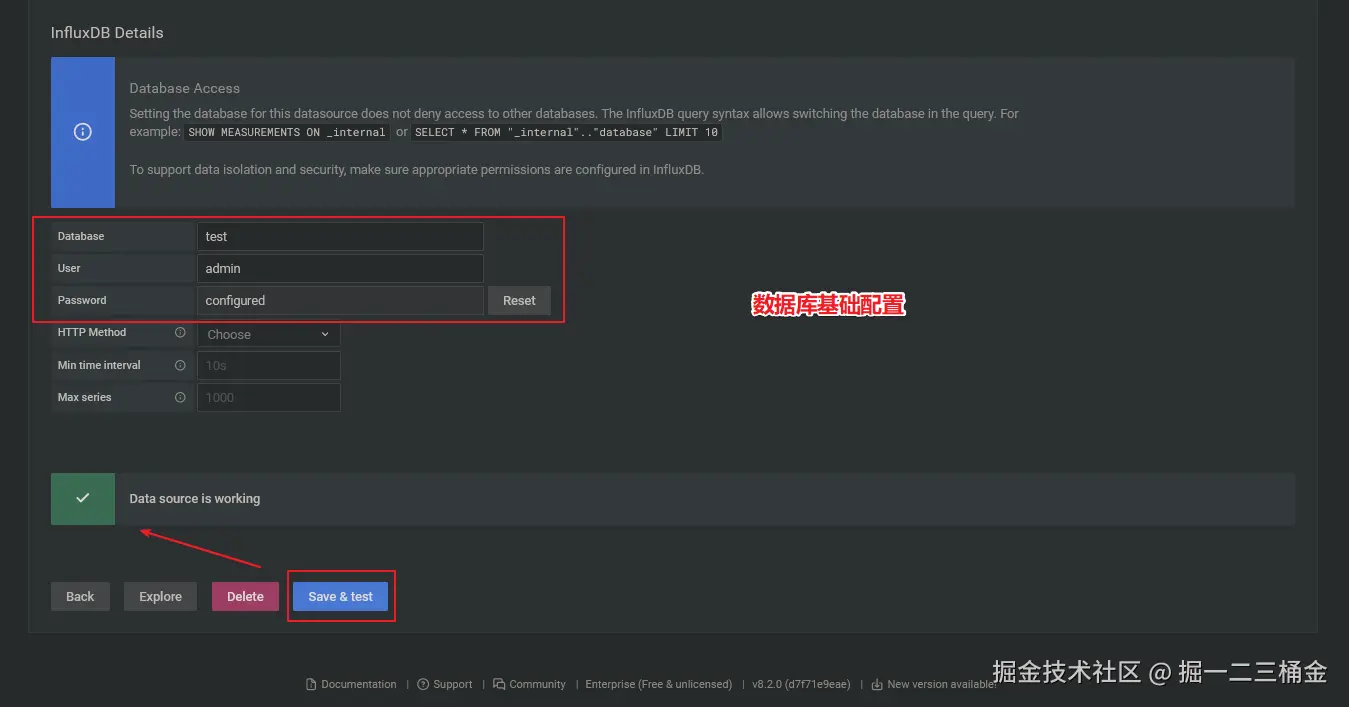Click the InfluxDB Details heading
This screenshot has height=707, width=1349.
(x=107, y=32)
